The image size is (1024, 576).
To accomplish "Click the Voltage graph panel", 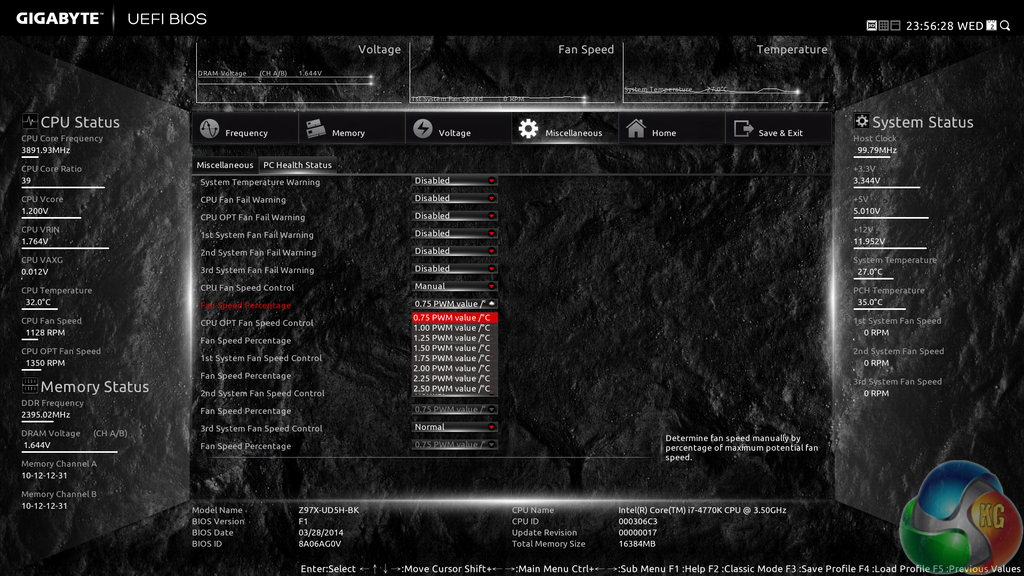I will (299, 73).
